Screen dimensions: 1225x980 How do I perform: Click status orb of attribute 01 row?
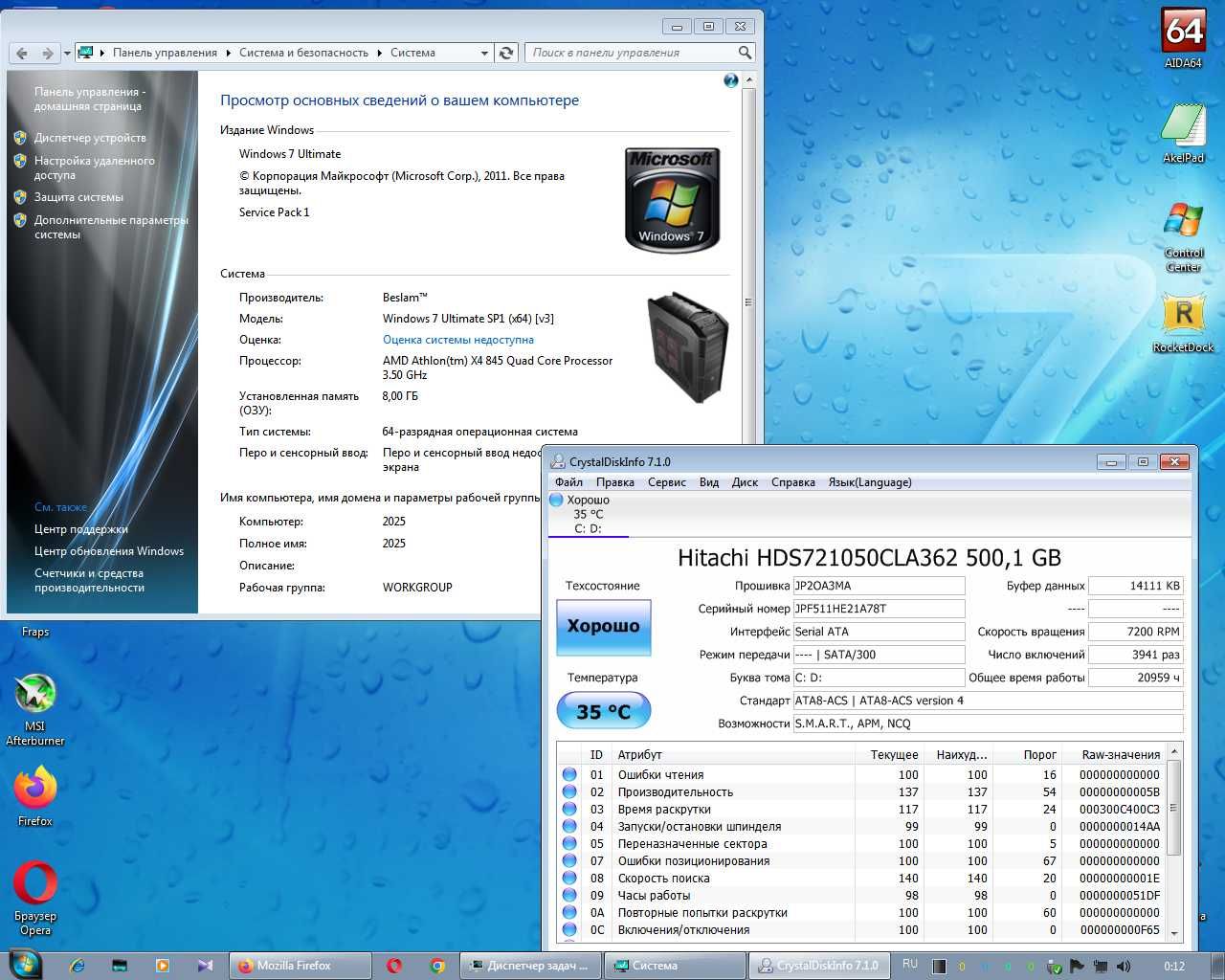pyautogui.click(x=569, y=774)
